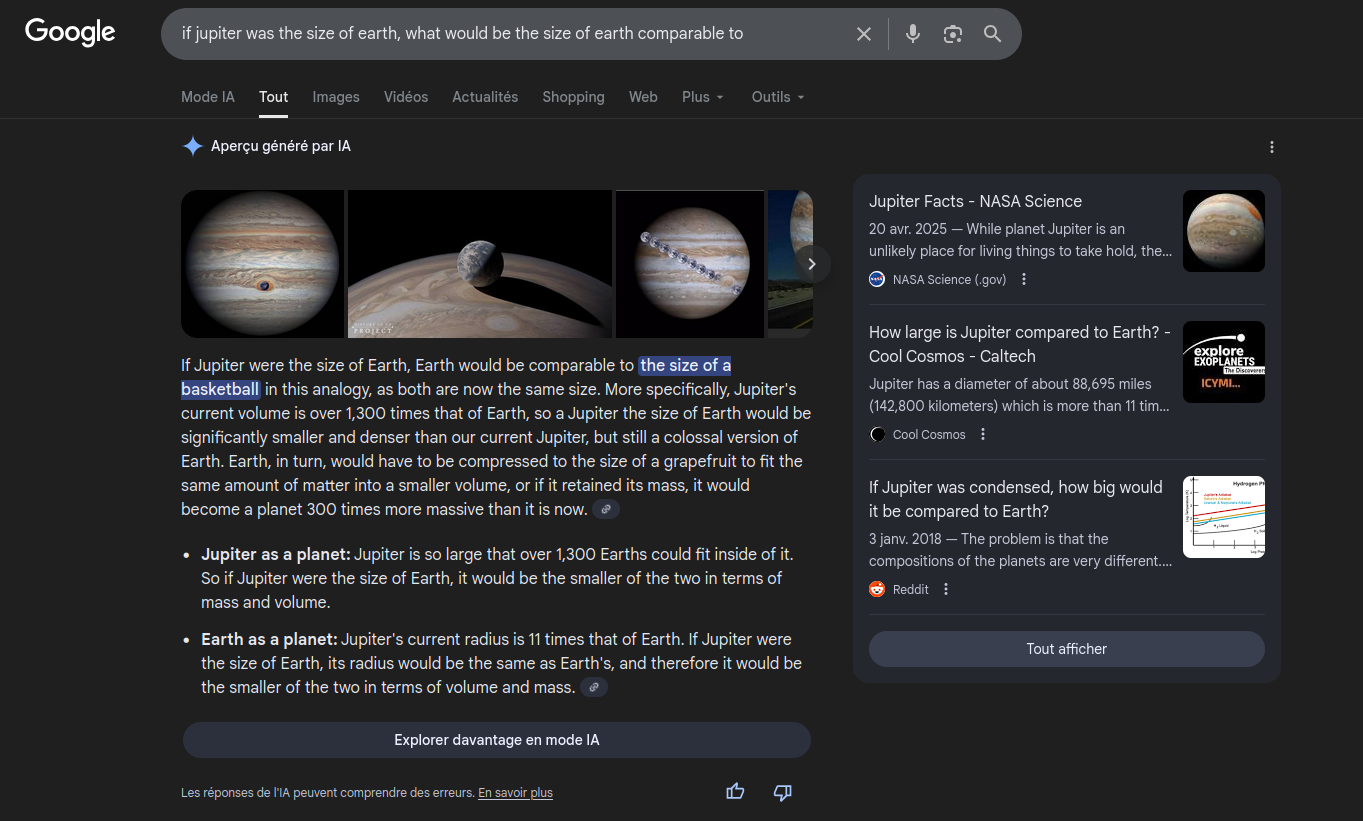1363x821 pixels.
Task: Open Explore Exoplanets thumbnail
Action: tap(1224, 362)
